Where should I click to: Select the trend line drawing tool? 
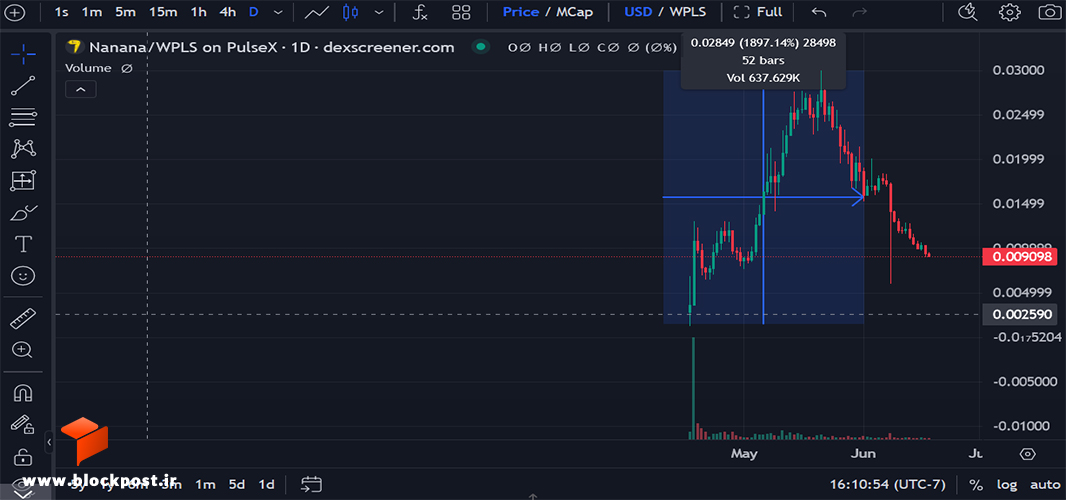click(23, 86)
